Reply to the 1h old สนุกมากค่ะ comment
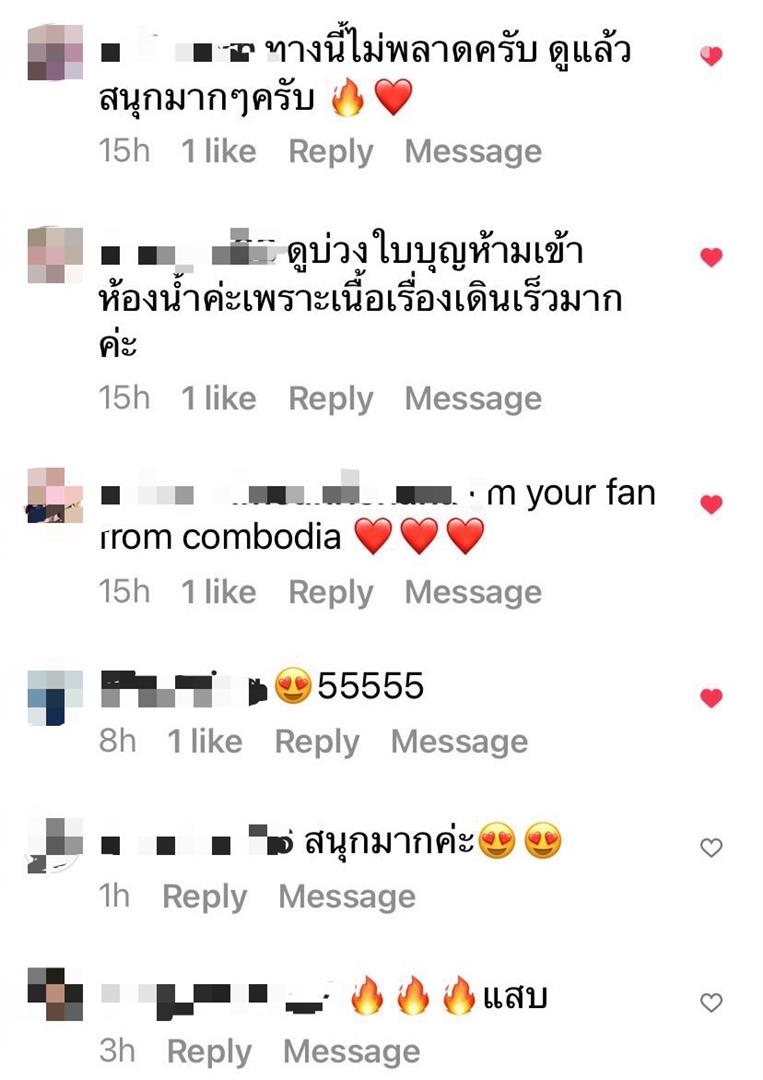The width and height of the screenshot is (763, 1080). pyautogui.click(x=205, y=897)
